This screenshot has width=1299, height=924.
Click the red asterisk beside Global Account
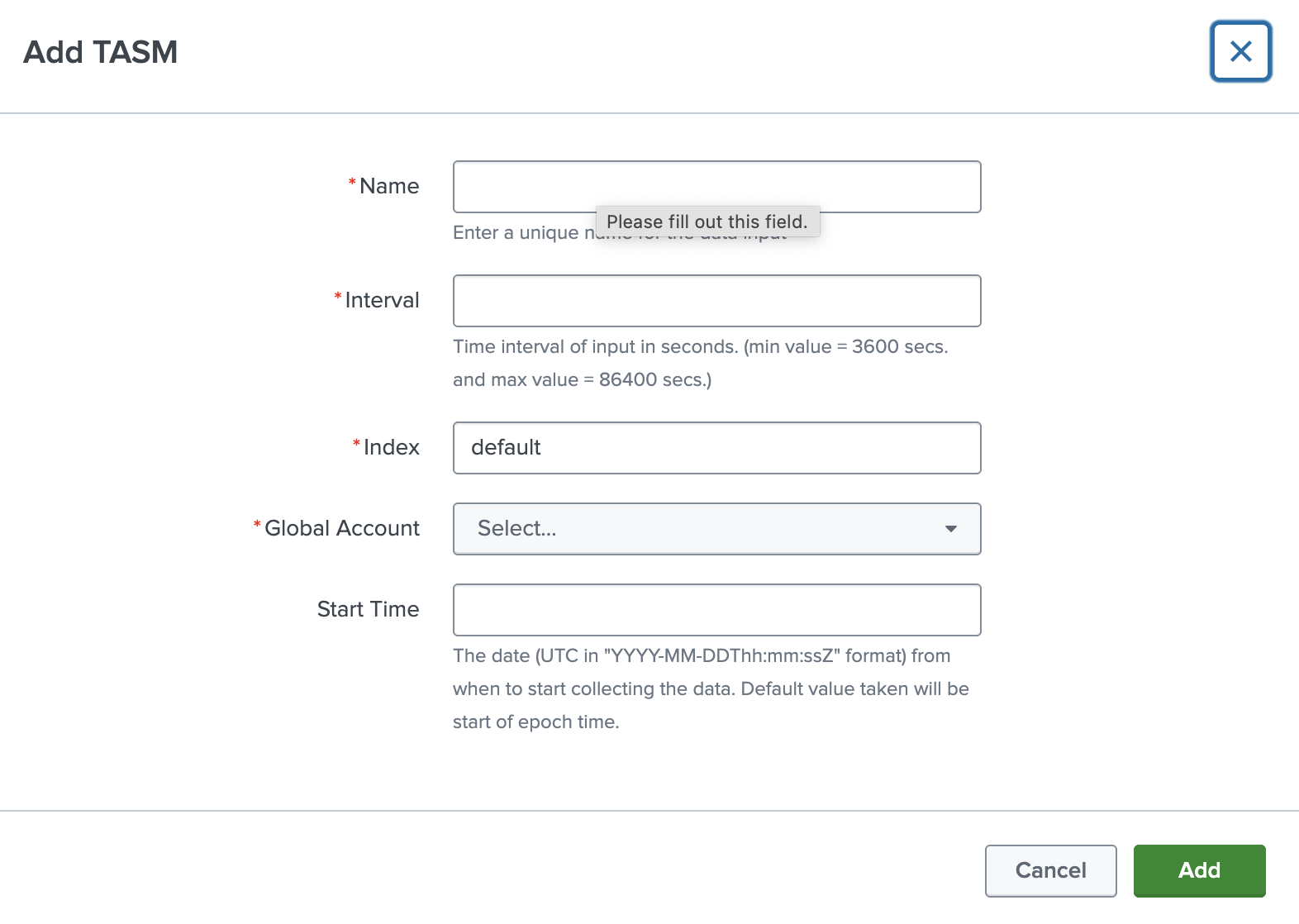257,526
